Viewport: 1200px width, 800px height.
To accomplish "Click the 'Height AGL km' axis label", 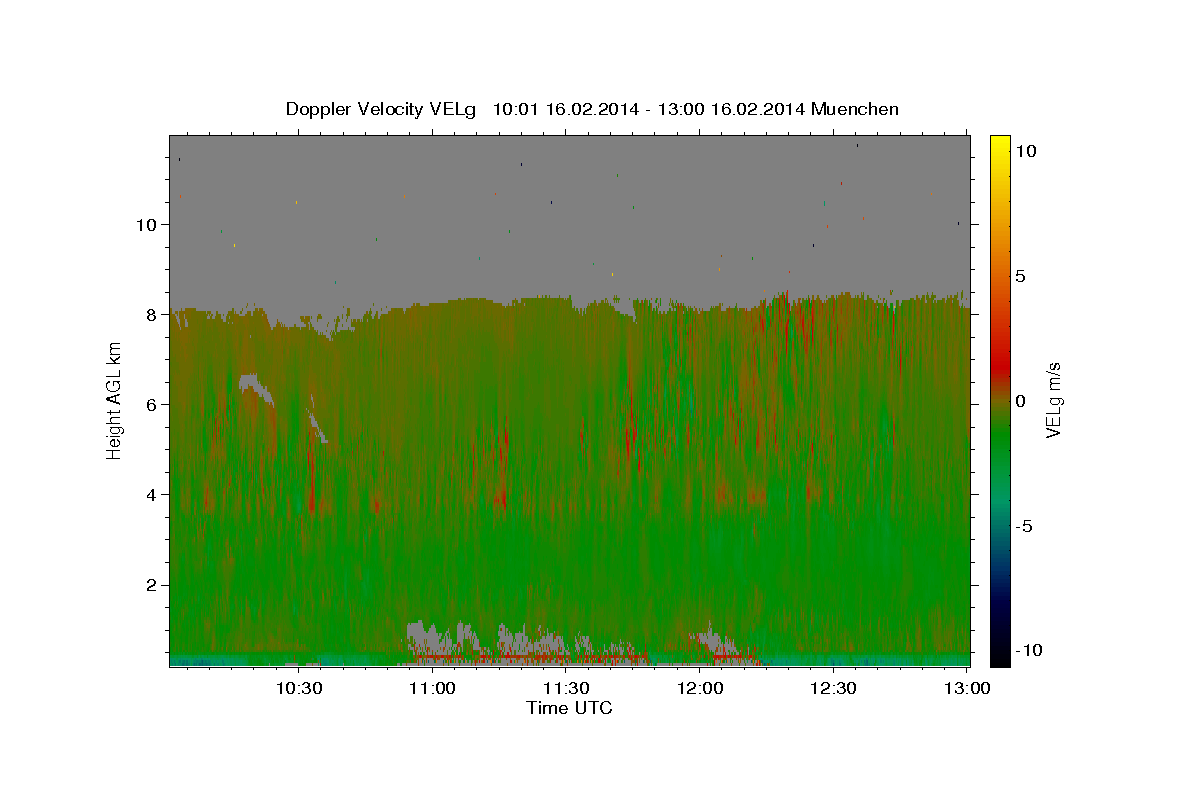I will click(x=115, y=399).
